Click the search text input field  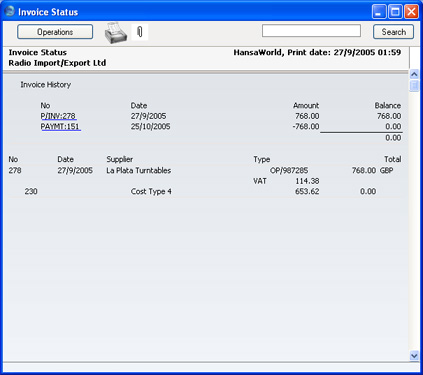(311, 31)
